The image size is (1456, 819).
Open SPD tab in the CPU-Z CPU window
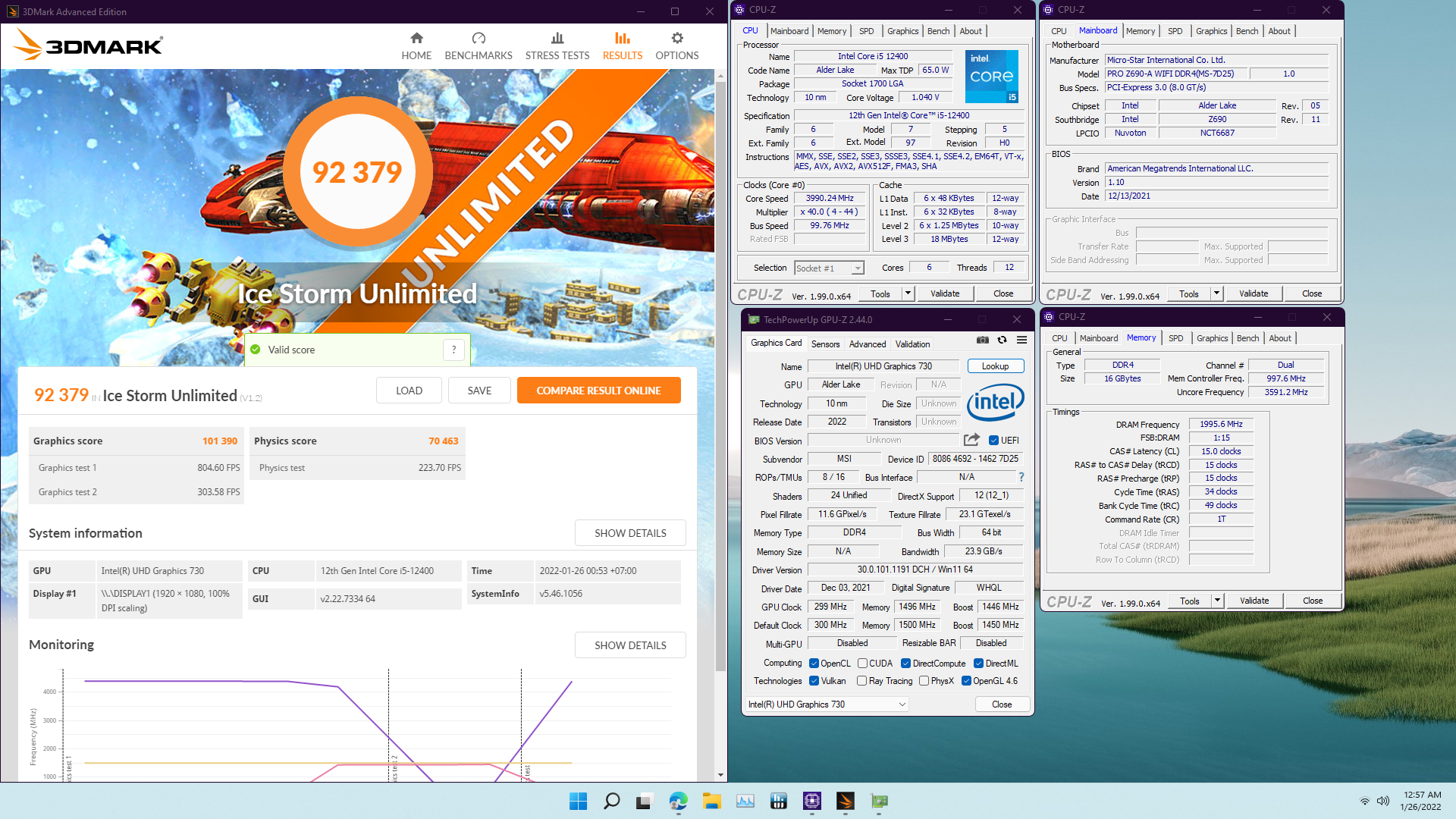(866, 31)
